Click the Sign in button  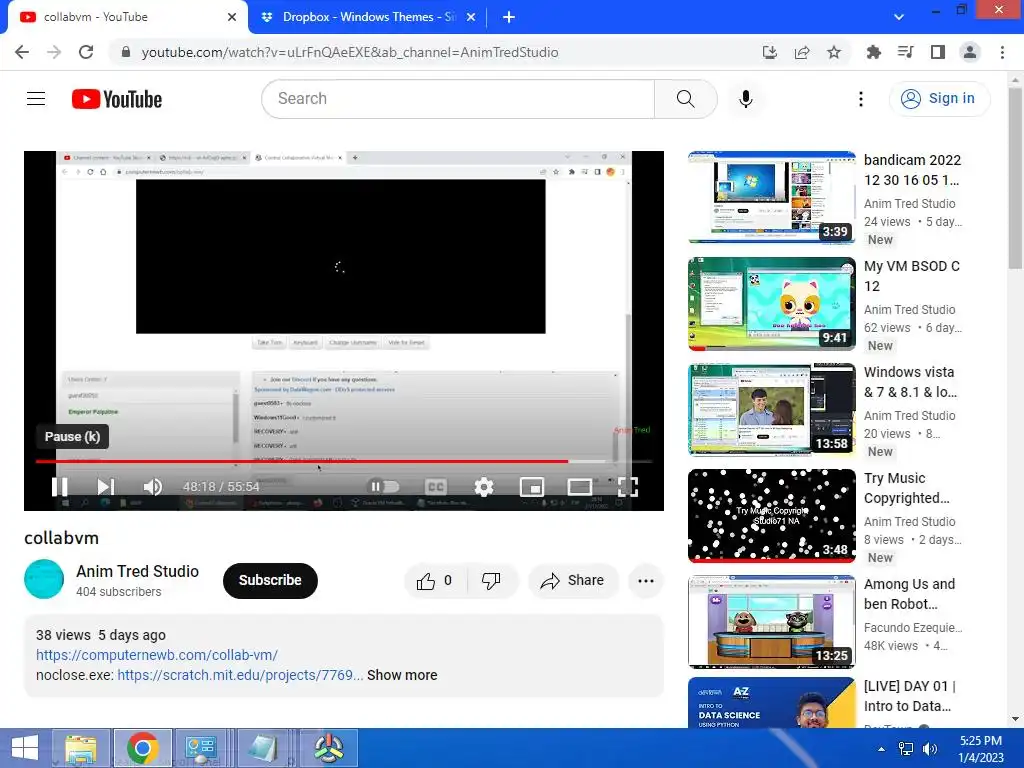[x=939, y=99]
